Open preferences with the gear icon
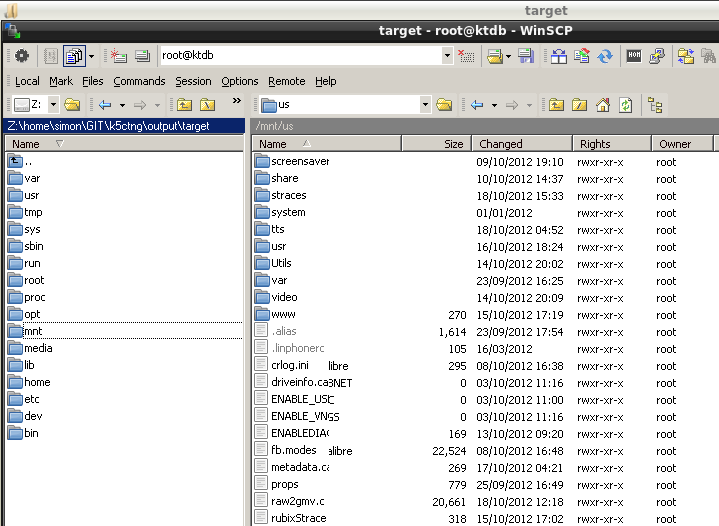This screenshot has height=526, width=719. pos(21,56)
